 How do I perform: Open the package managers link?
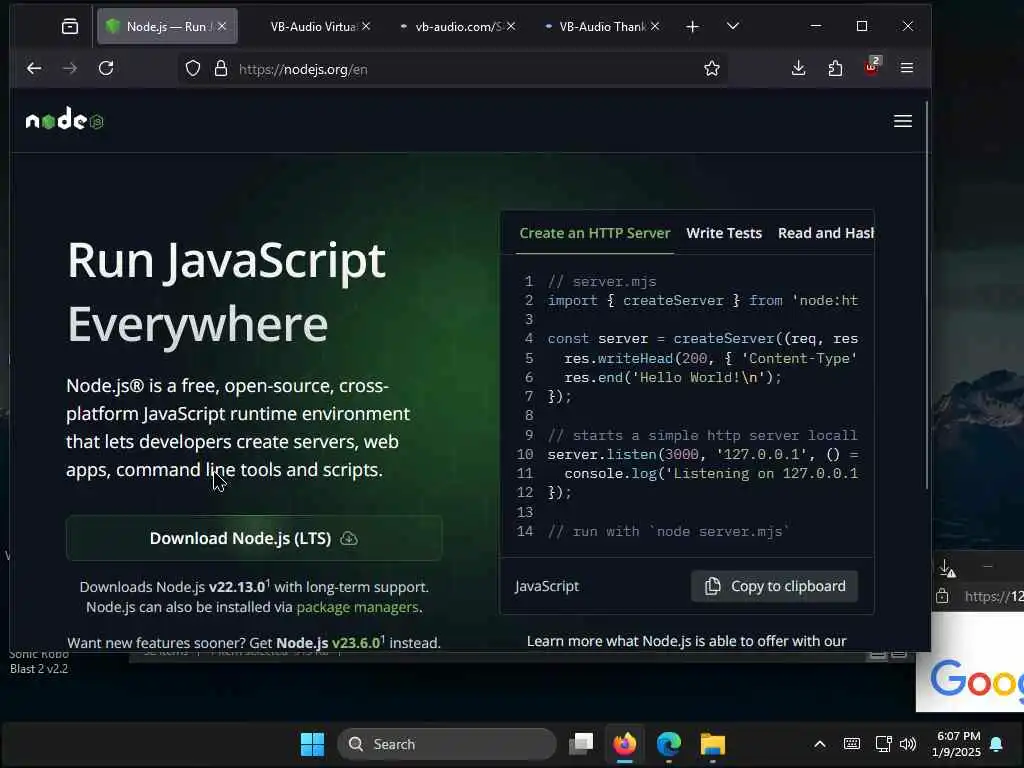pyautogui.click(x=357, y=607)
